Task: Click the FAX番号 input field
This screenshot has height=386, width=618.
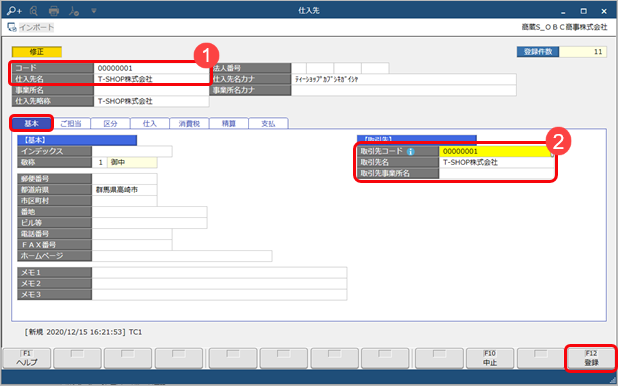Action: pyautogui.click(x=132, y=245)
